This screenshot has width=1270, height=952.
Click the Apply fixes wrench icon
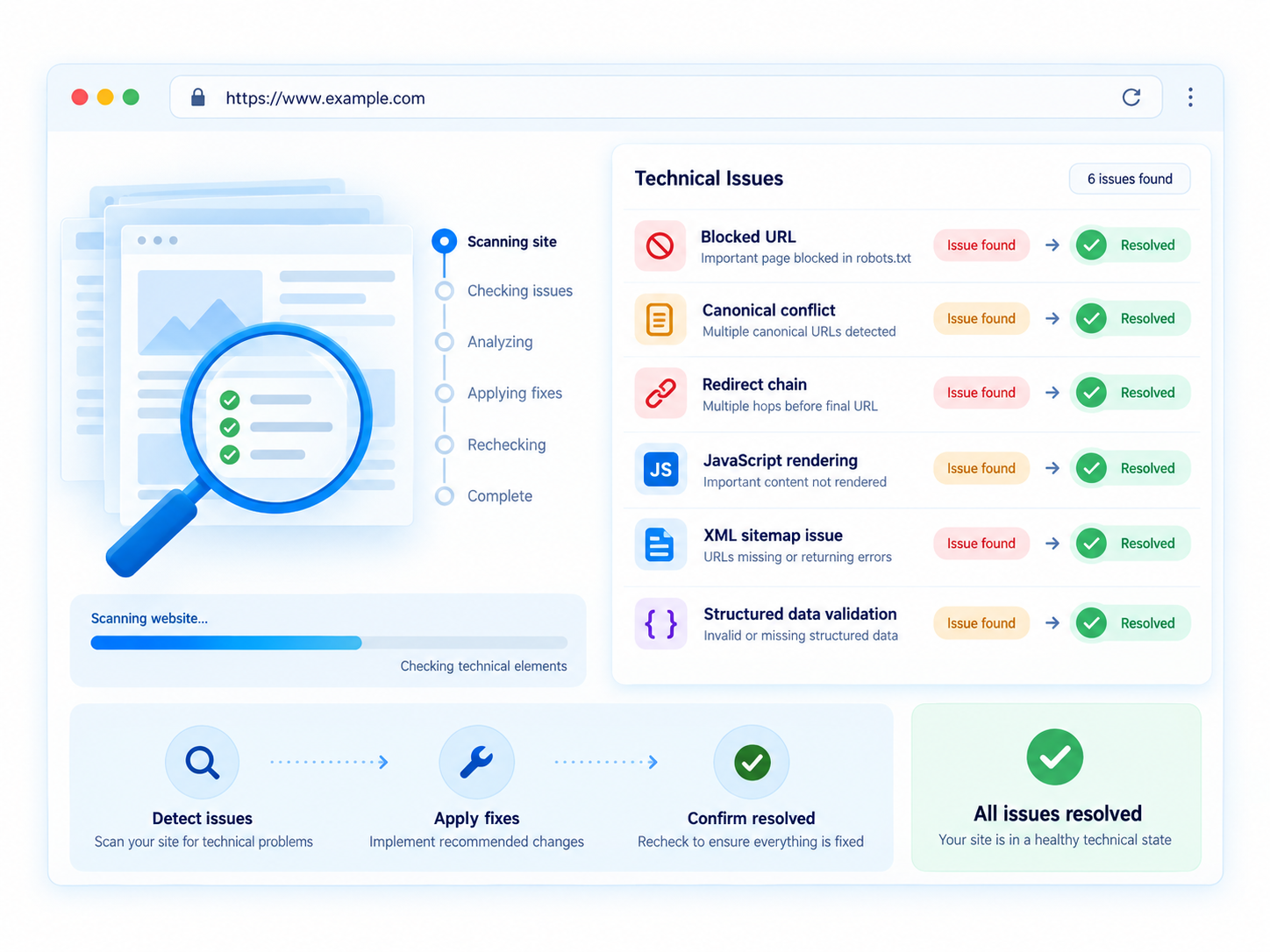(476, 762)
